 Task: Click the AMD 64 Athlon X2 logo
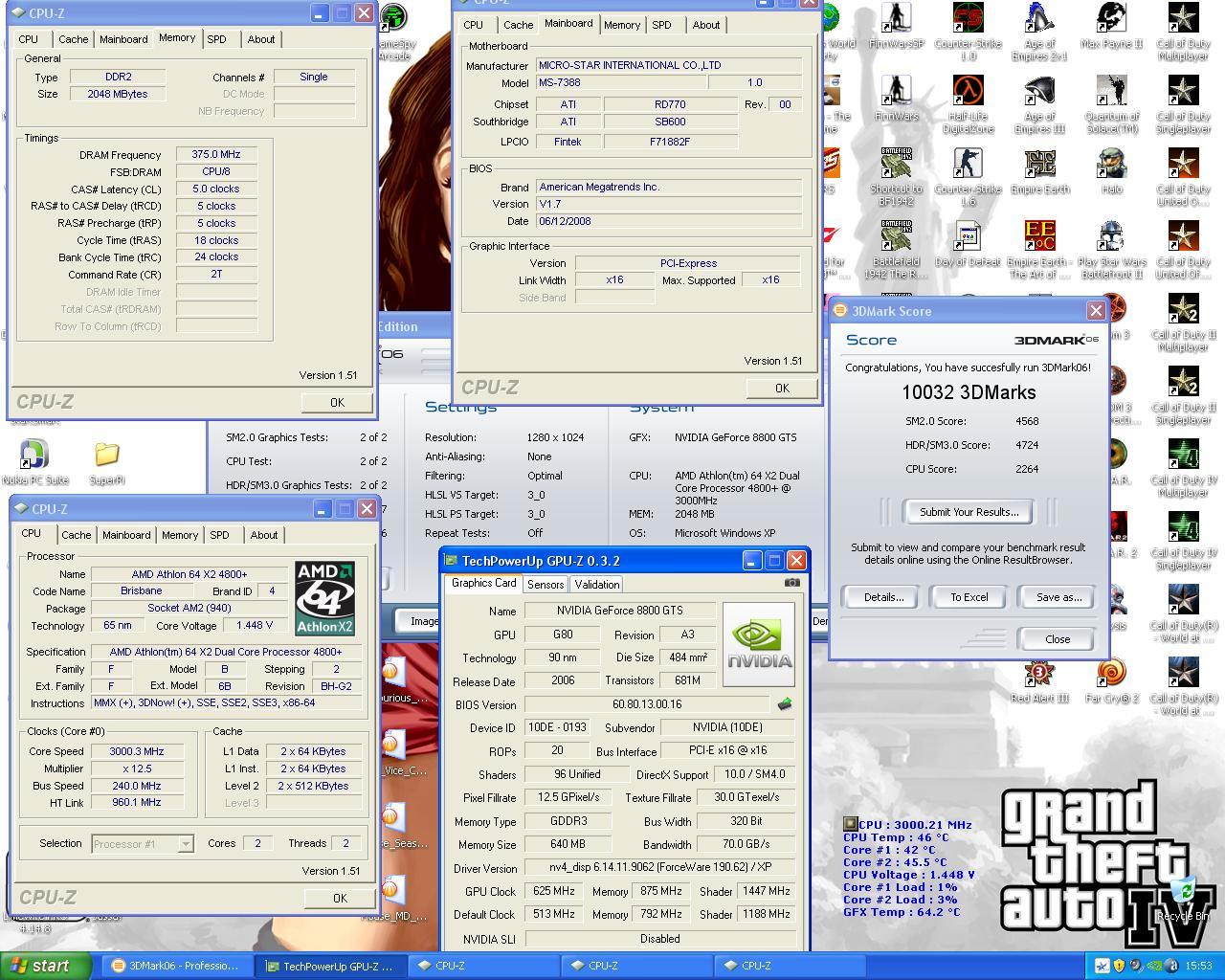point(324,598)
